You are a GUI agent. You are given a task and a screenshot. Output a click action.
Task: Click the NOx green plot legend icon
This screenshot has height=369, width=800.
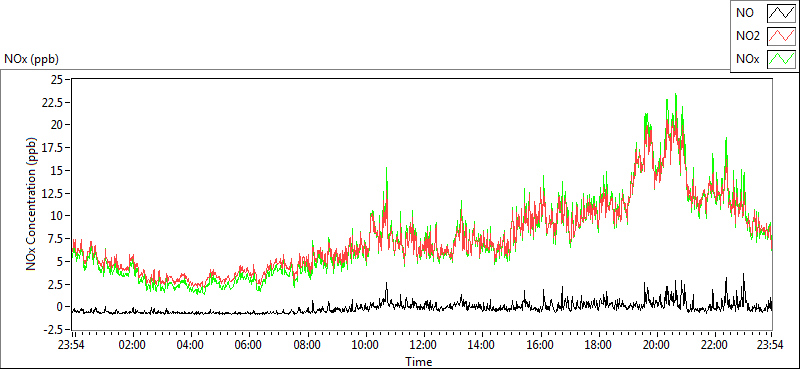[781, 59]
